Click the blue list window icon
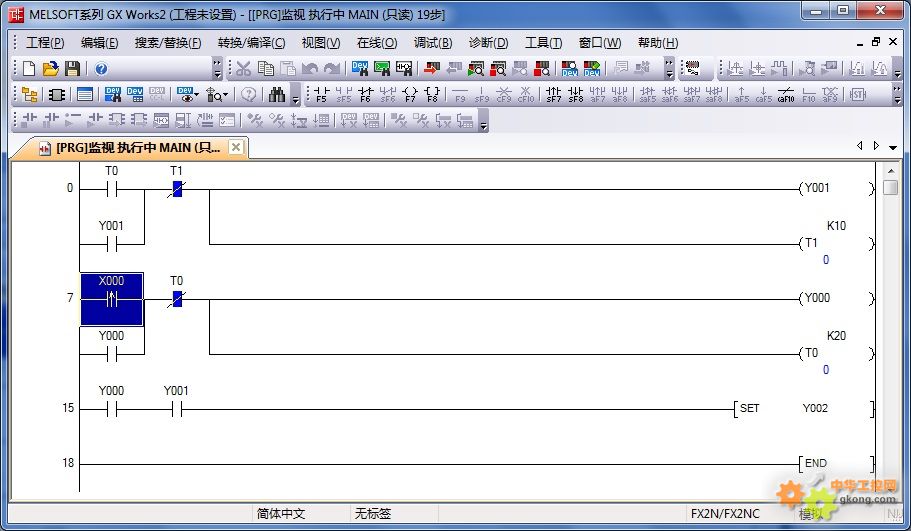This screenshot has width=911, height=531. pos(85,94)
